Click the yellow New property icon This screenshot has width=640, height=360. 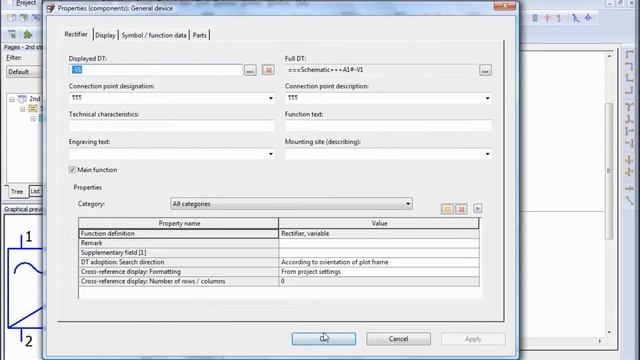pos(447,209)
